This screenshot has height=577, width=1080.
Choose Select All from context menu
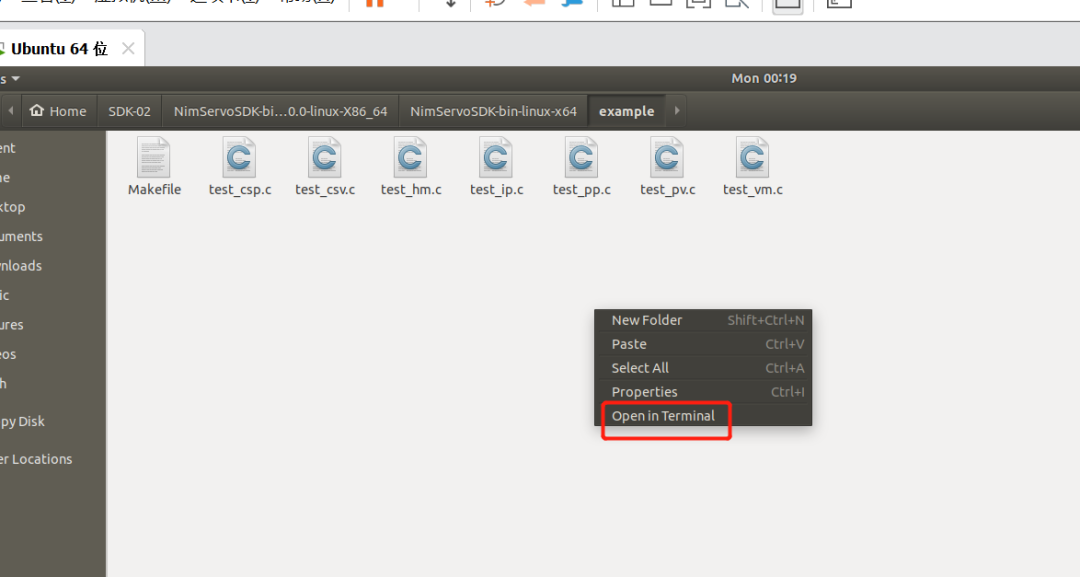[703, 368]
